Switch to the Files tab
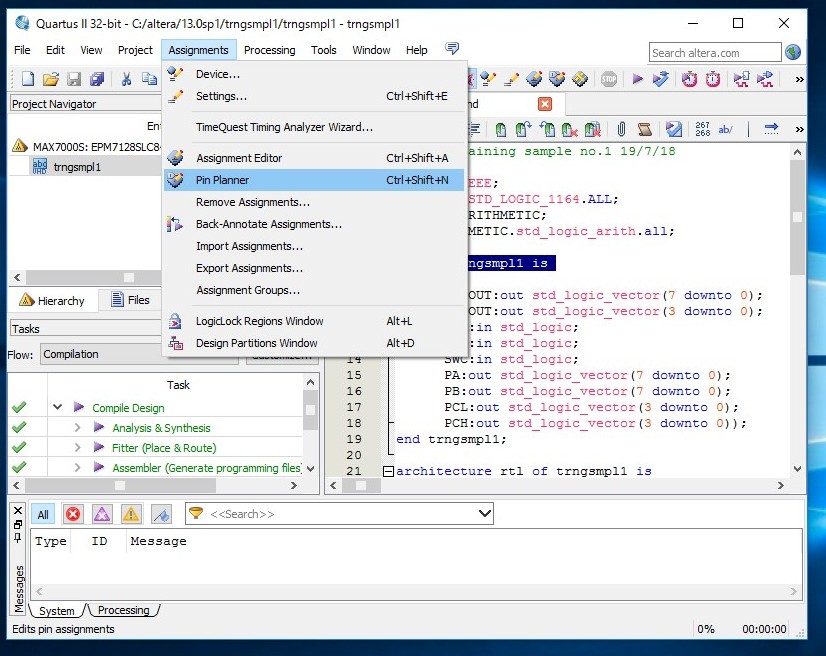Screen dimensions: 826x656 click(131, 300)
